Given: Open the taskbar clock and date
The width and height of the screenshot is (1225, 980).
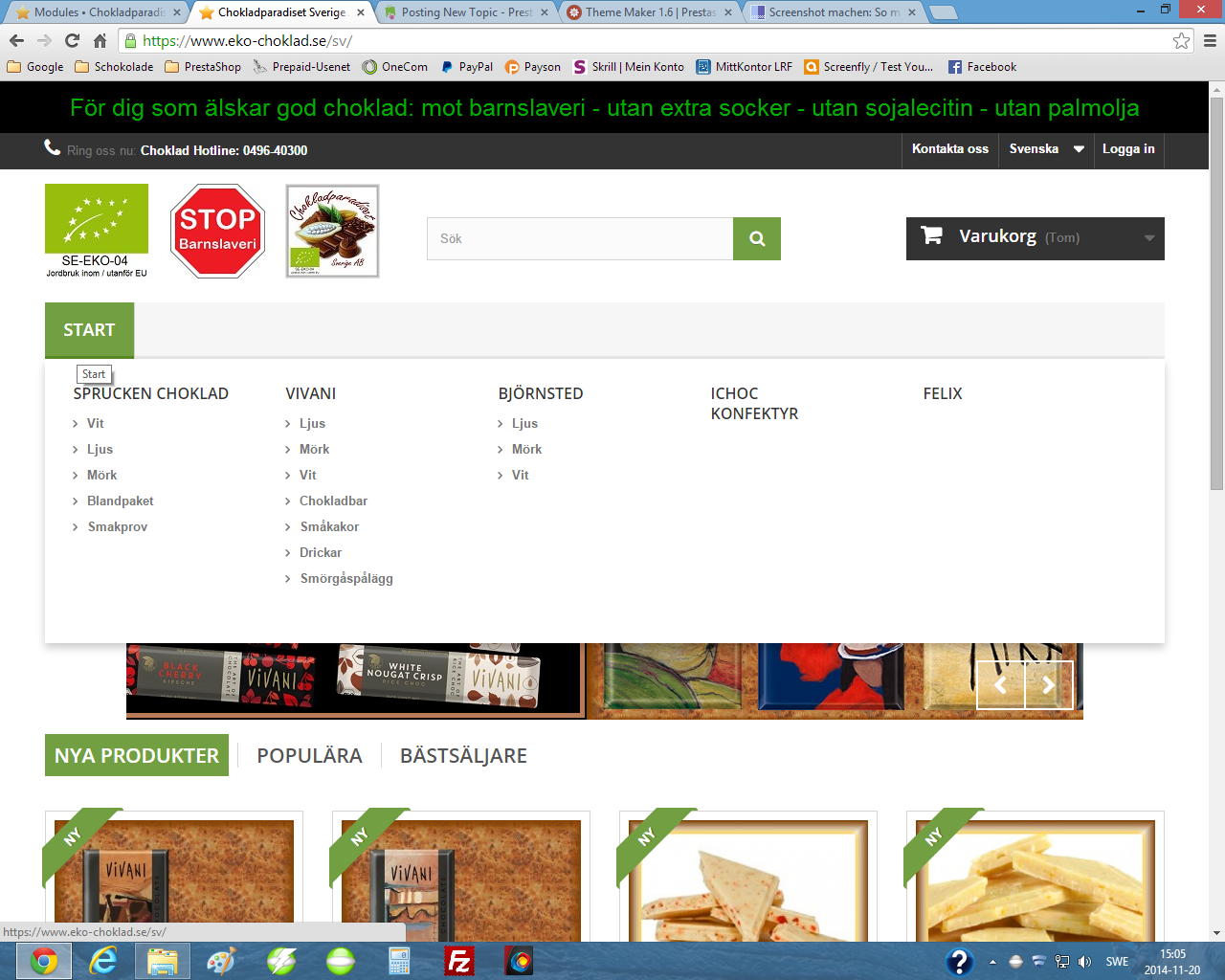Looking at the screenshot, I should click(1172, 962).
